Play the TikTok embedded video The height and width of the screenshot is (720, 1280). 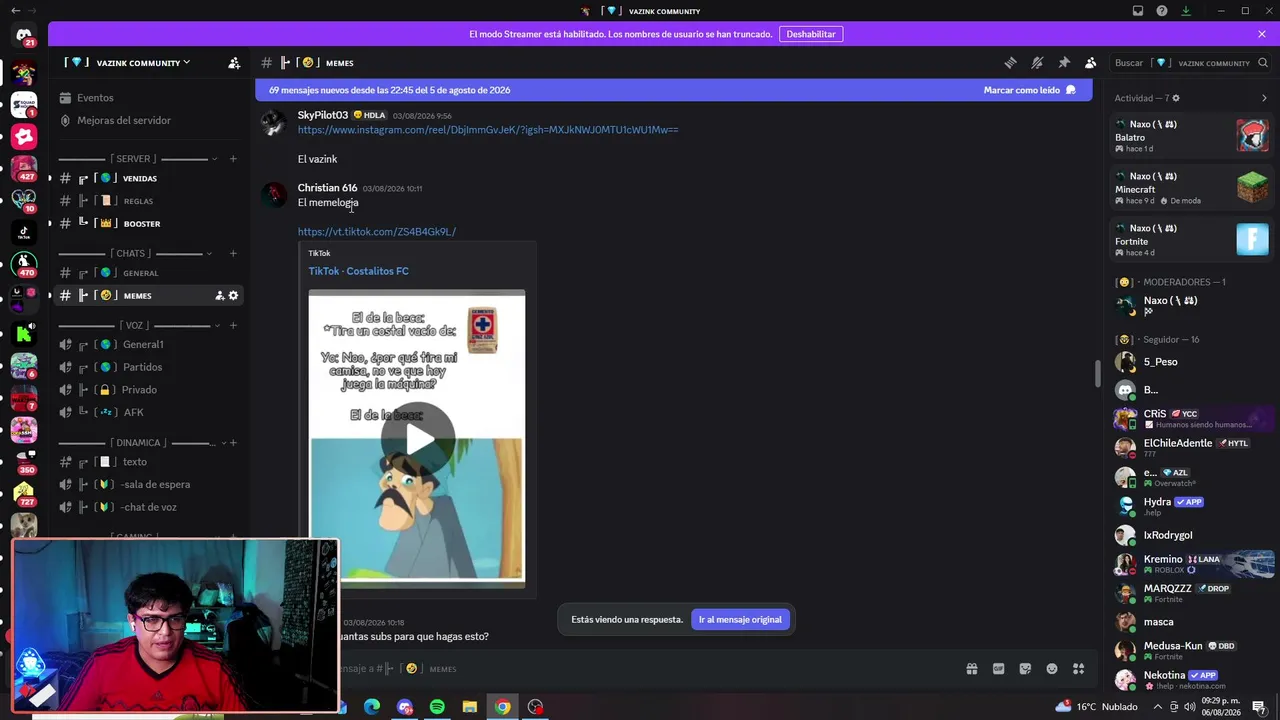click(x=419, y=439)
